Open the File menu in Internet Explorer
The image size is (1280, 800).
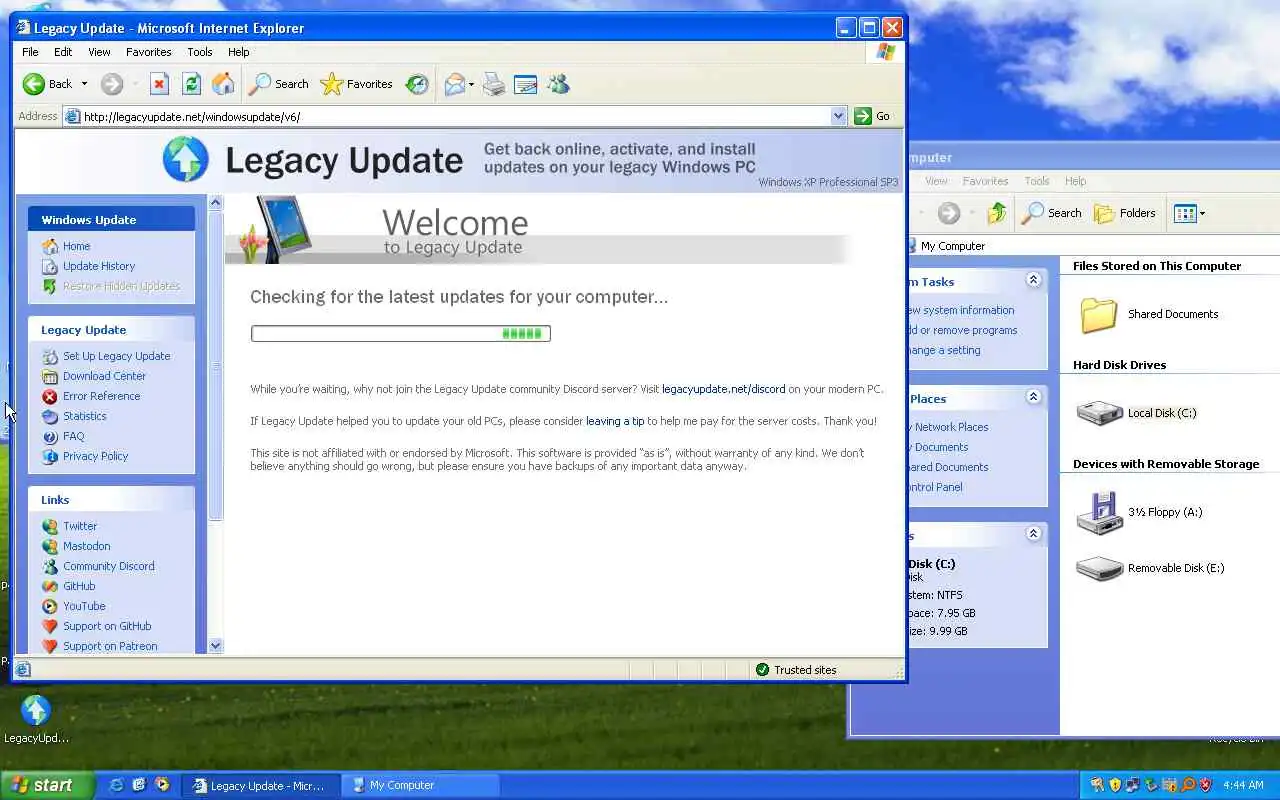pos(30,52)
